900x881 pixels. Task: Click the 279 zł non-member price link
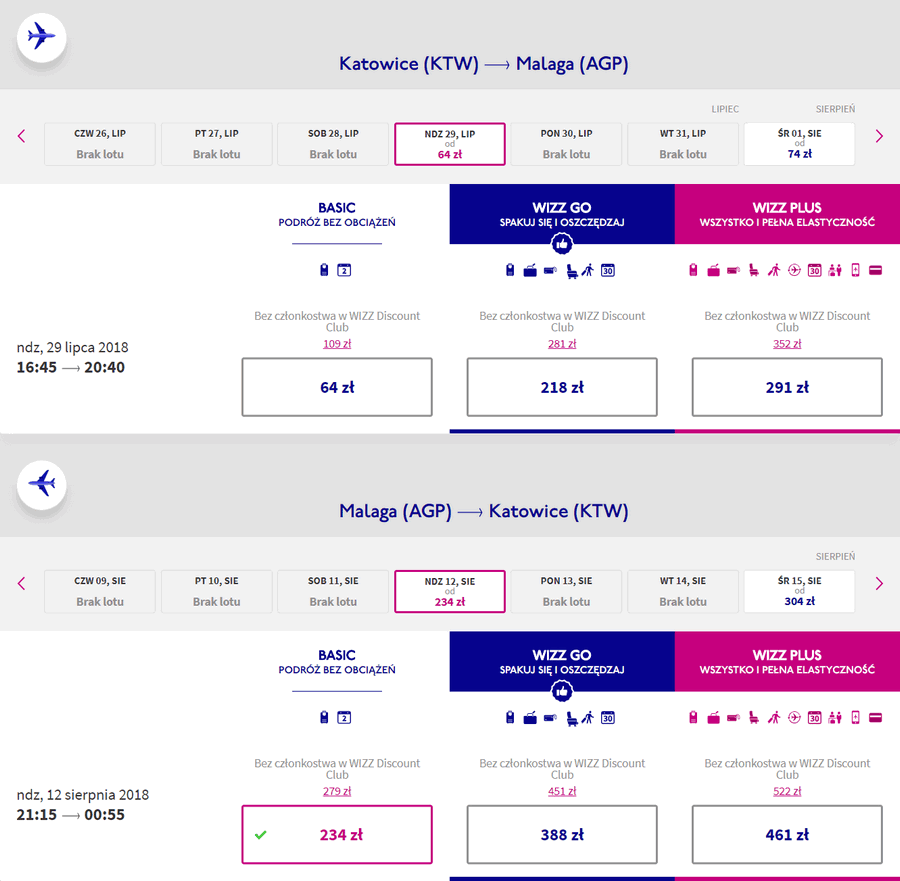(x=337, y=791)
